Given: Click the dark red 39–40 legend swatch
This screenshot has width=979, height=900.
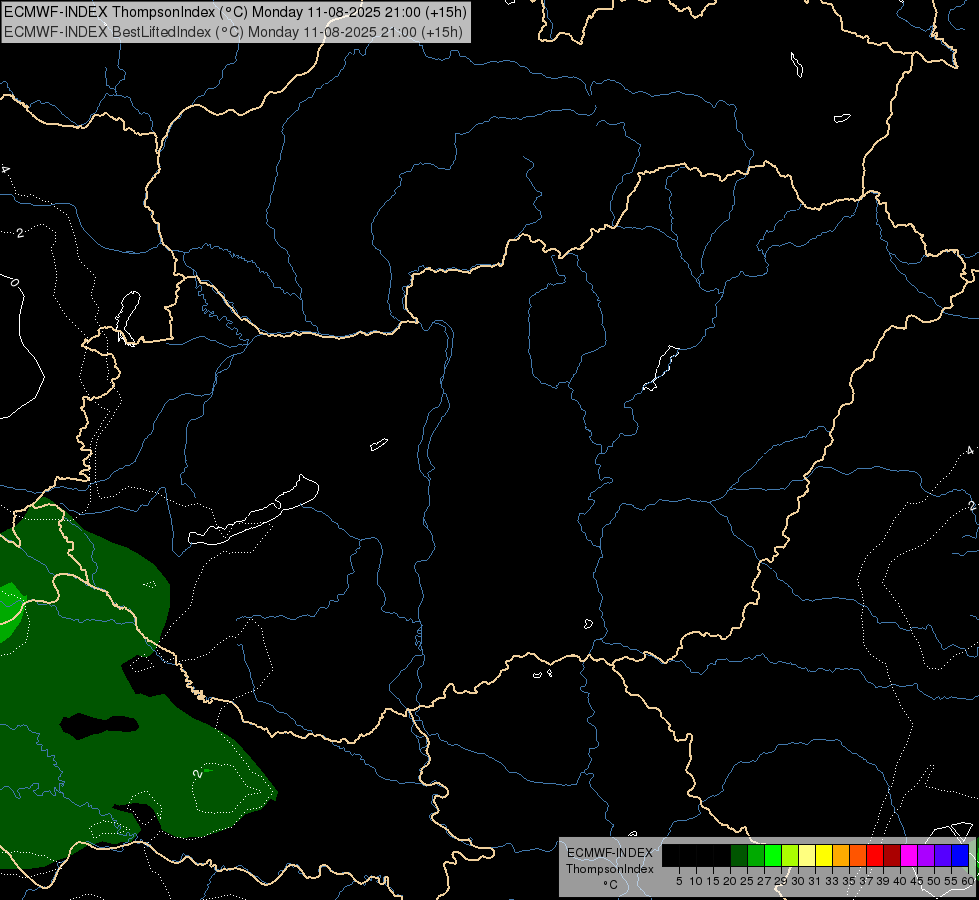Looking at the screenshot, I should click(x=892, y=855).
